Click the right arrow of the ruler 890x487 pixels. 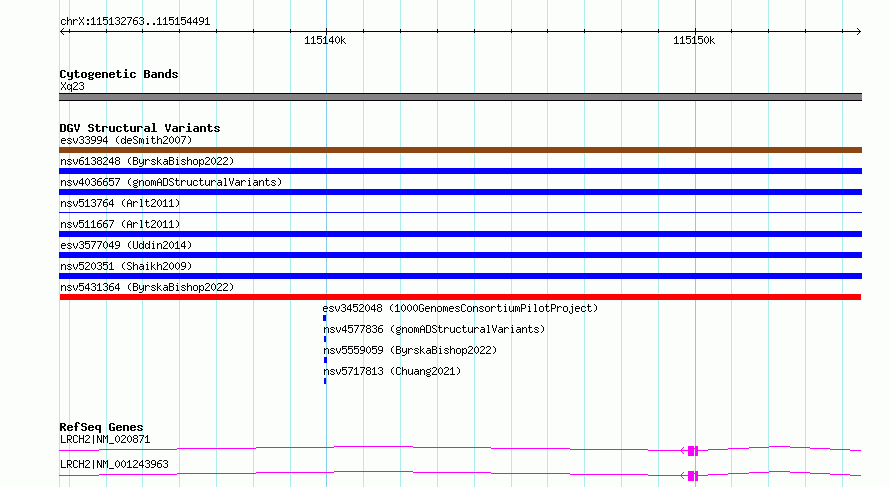(x=858, y=32)
